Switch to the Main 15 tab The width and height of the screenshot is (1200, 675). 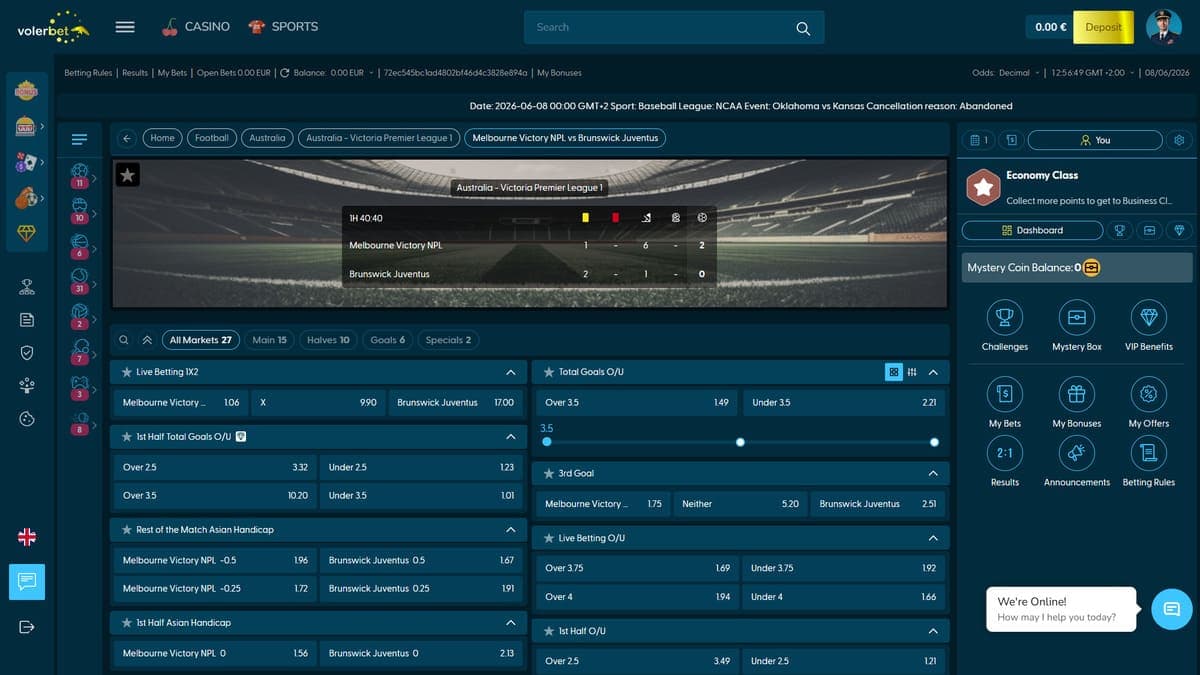tap(269, 340)
